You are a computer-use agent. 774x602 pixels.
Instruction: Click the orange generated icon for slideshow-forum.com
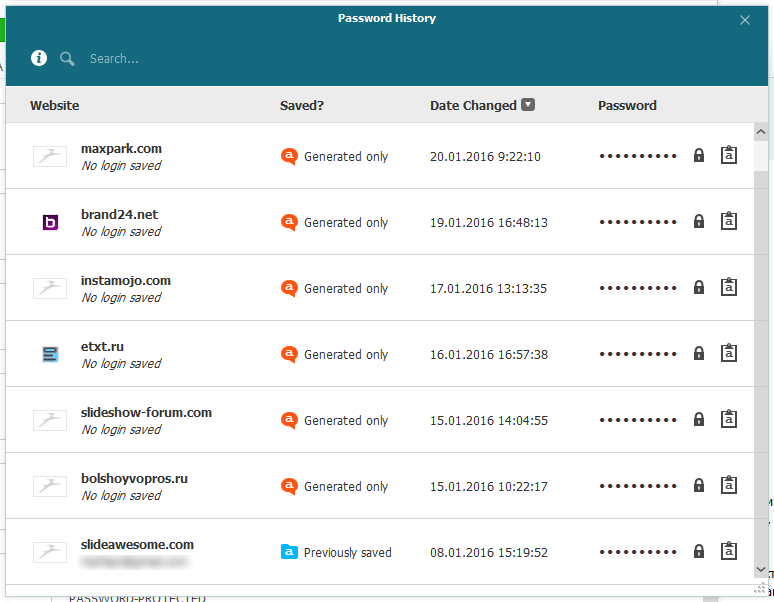coord(289,420)
